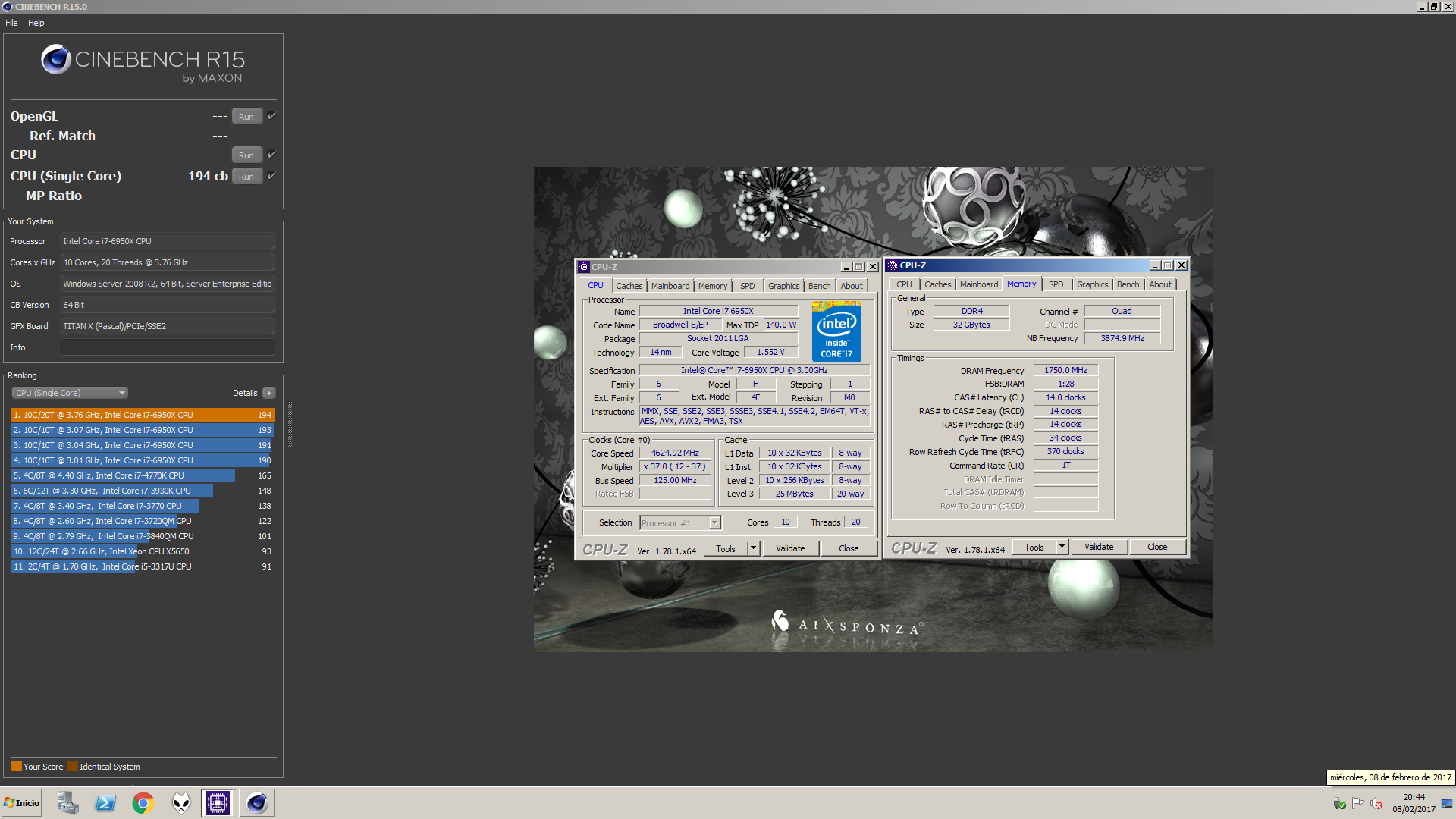Switch to CPU tab in right CPU-Z
The height and width of the screenshot is (819, 1456).
[x=904, y=284]
